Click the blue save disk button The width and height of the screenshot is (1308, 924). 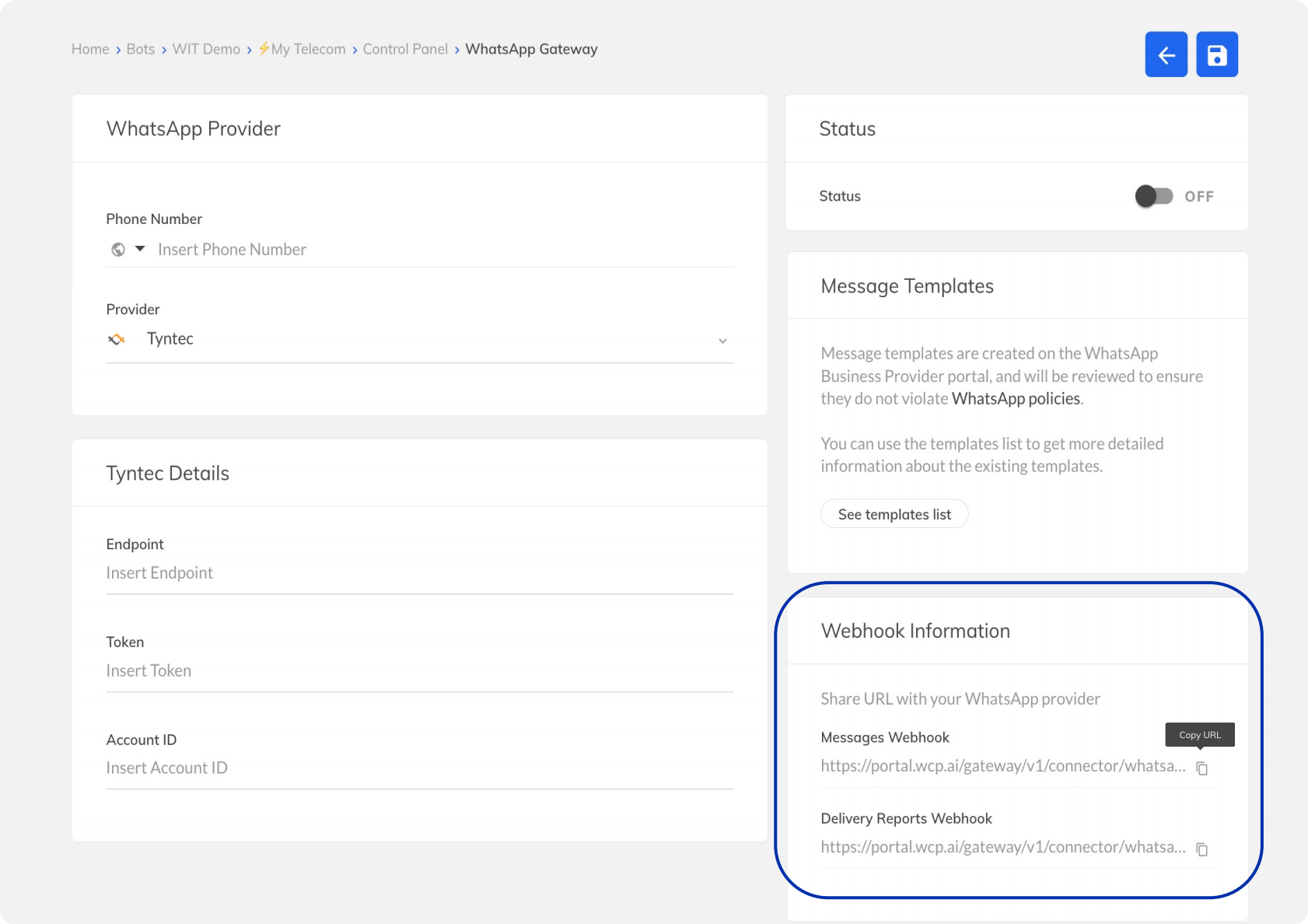[1217, 54]
